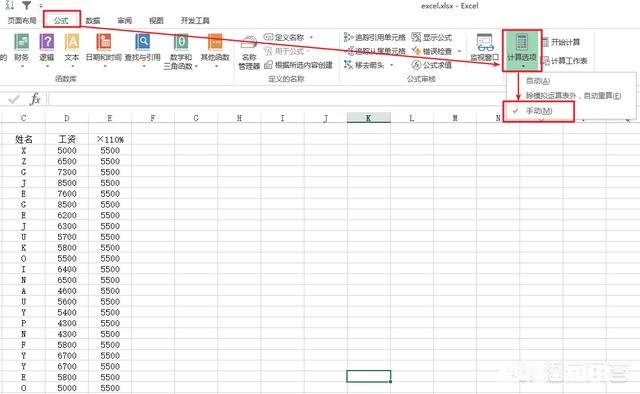Click the outlined active cell in column K
The height and width of the screenshot is (394, 640).
click(x=369, y=376)
